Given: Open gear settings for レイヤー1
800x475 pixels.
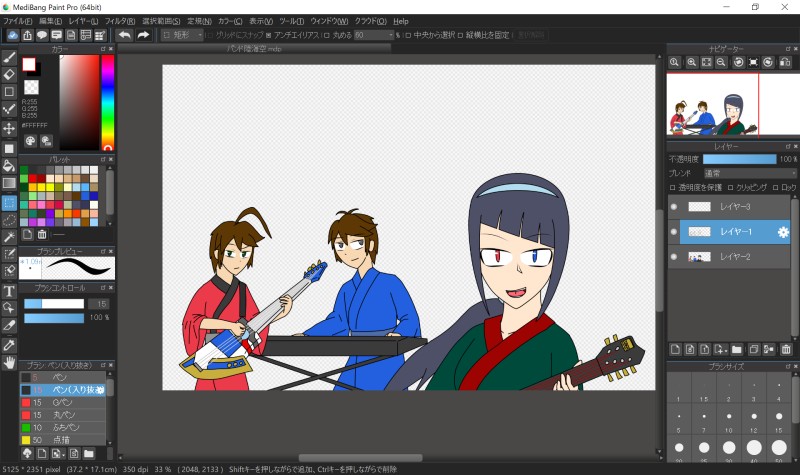Looking at the screenshot, I should click(x=783, y=232).
